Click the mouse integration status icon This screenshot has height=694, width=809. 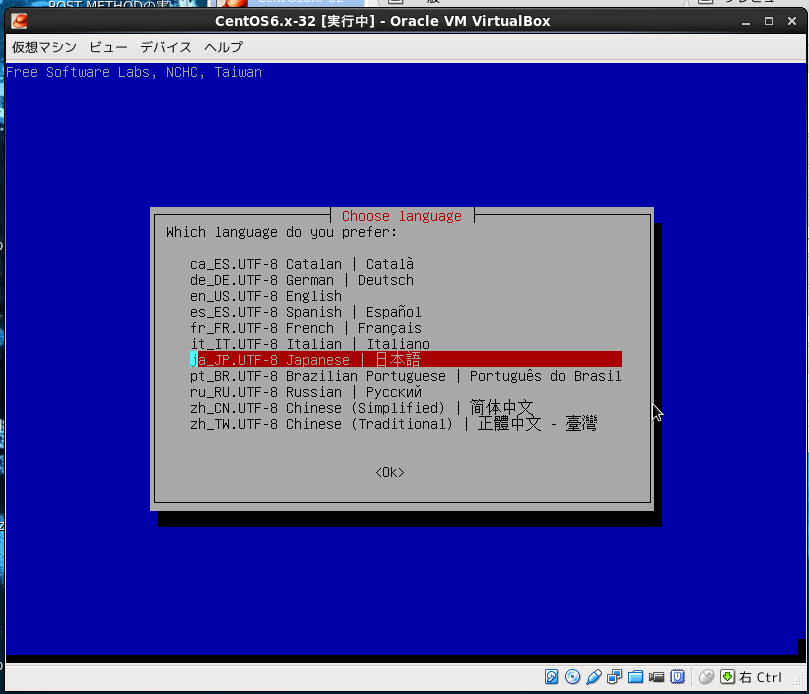coord(706,677)
